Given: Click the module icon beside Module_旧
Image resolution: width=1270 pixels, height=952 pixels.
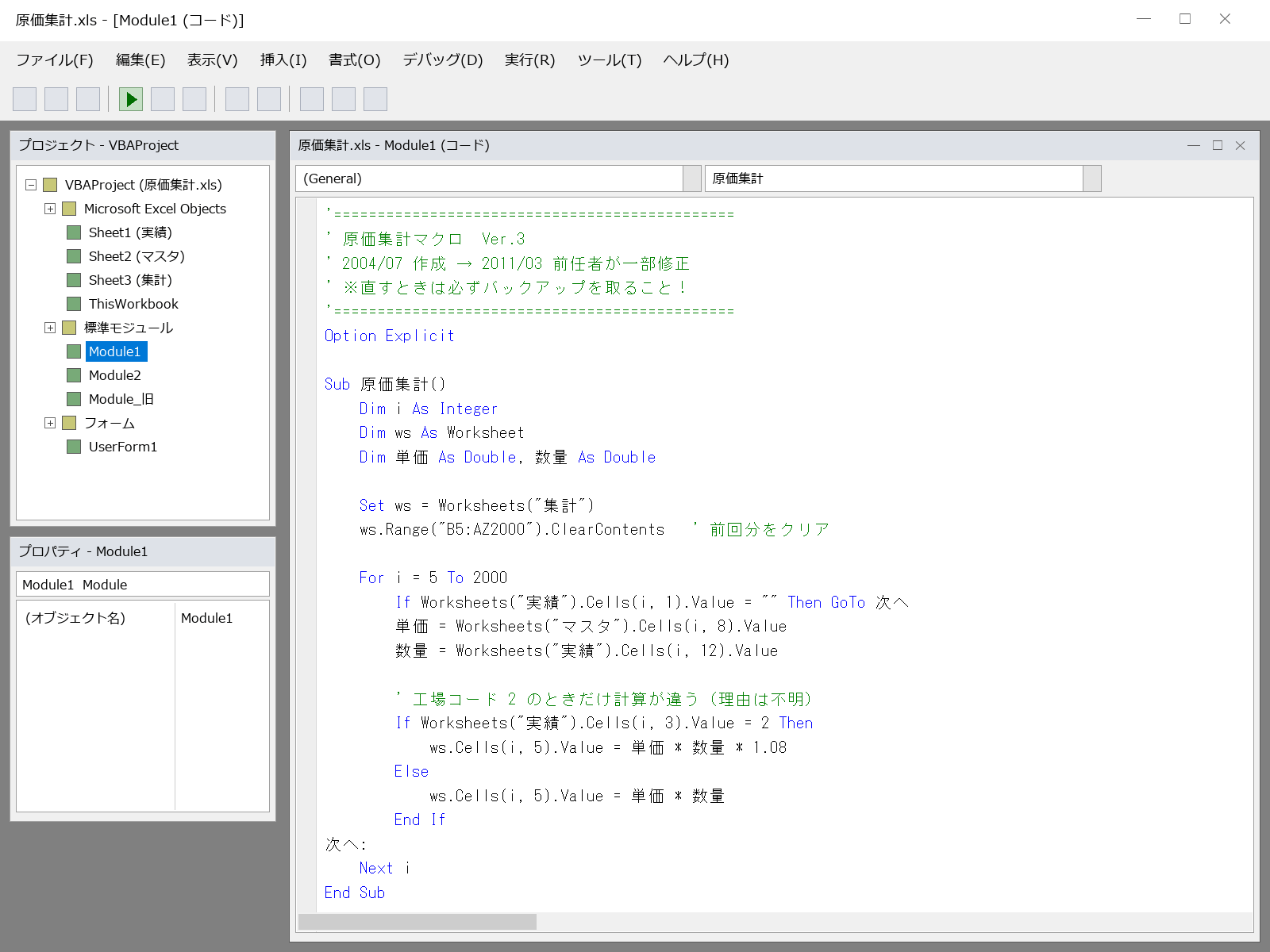Looking at the screenshot, I should (74, 399).
